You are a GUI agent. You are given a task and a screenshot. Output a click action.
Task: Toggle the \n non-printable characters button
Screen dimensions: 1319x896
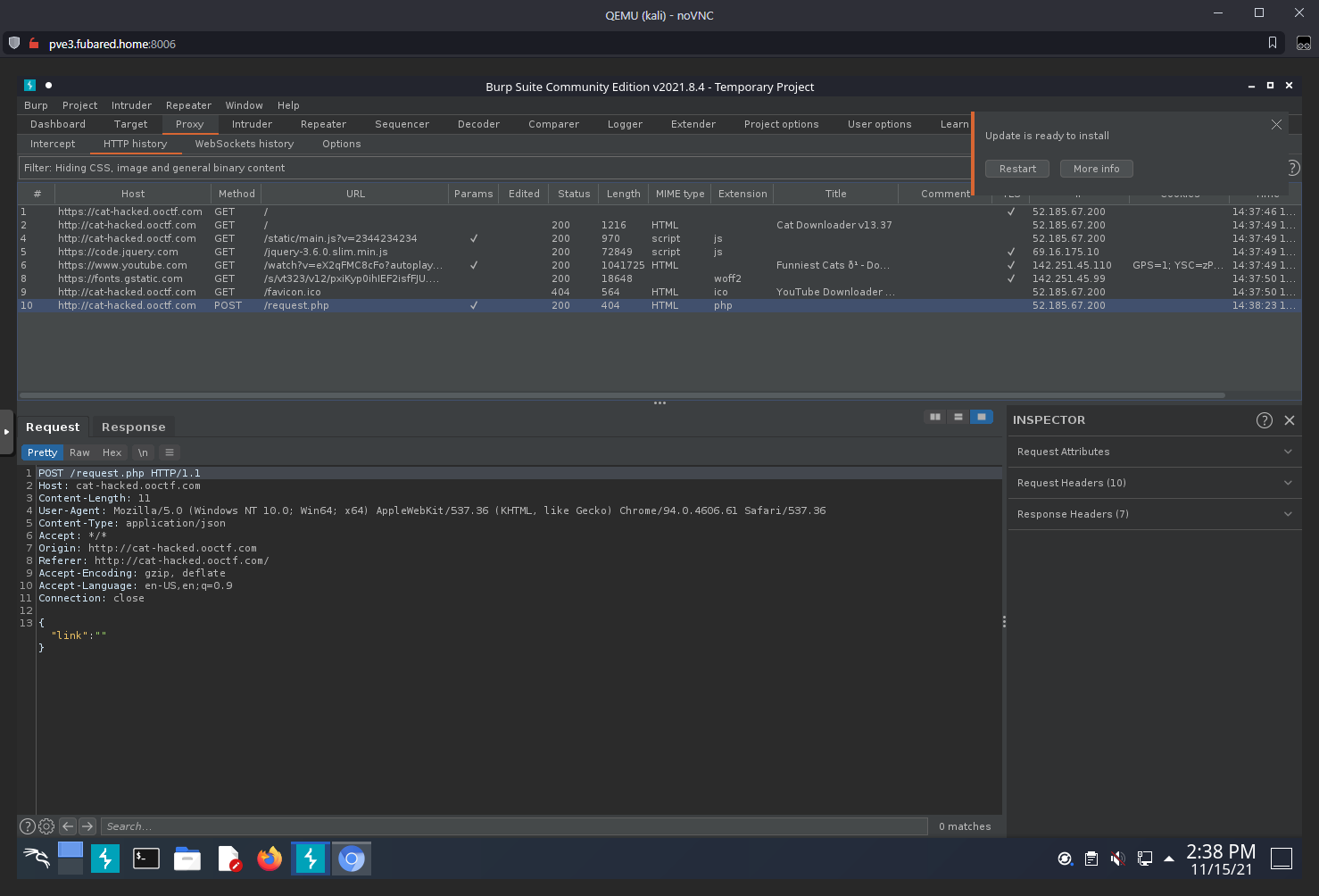[x=143, y=452]
